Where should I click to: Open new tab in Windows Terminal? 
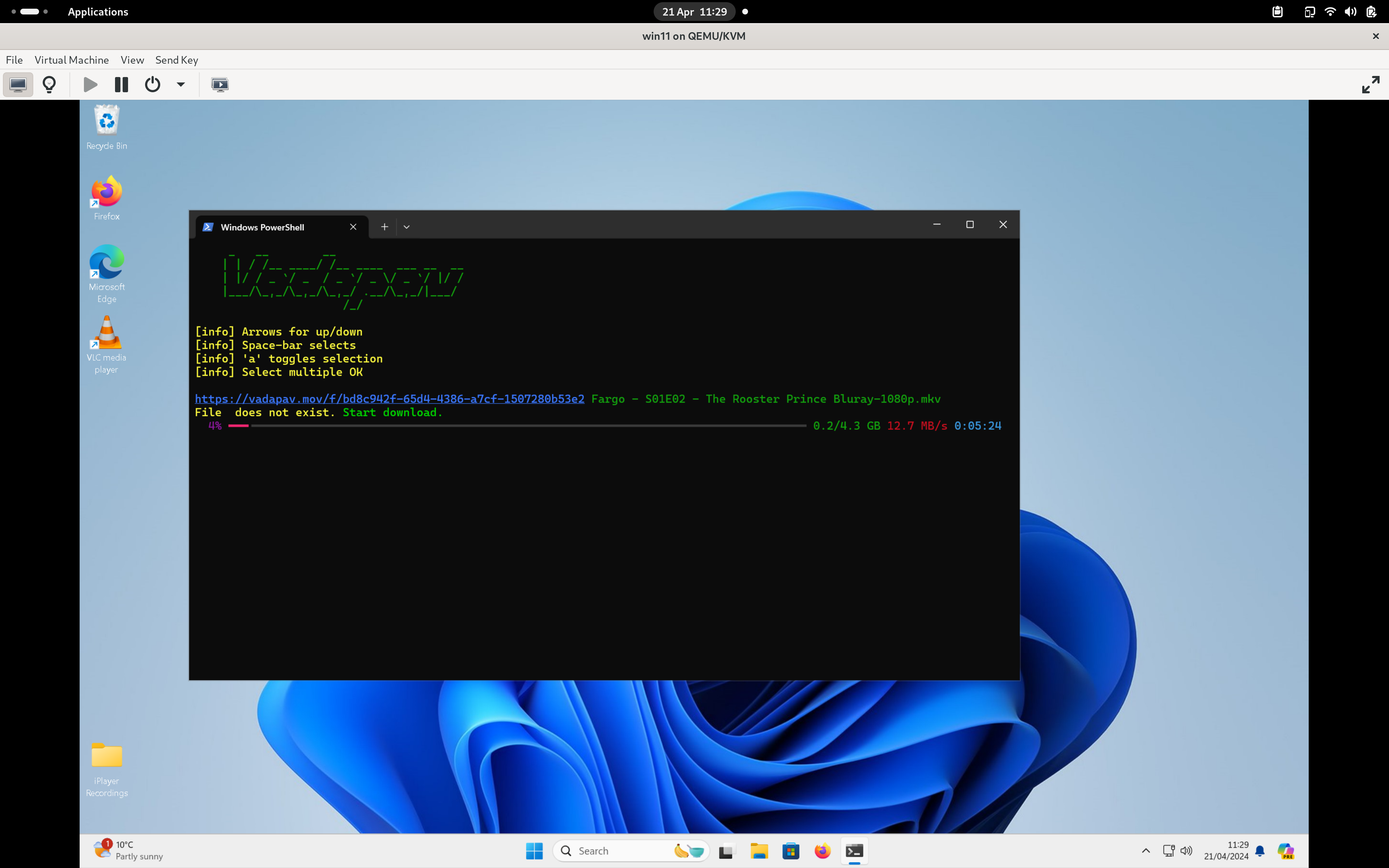pos(385,227)
